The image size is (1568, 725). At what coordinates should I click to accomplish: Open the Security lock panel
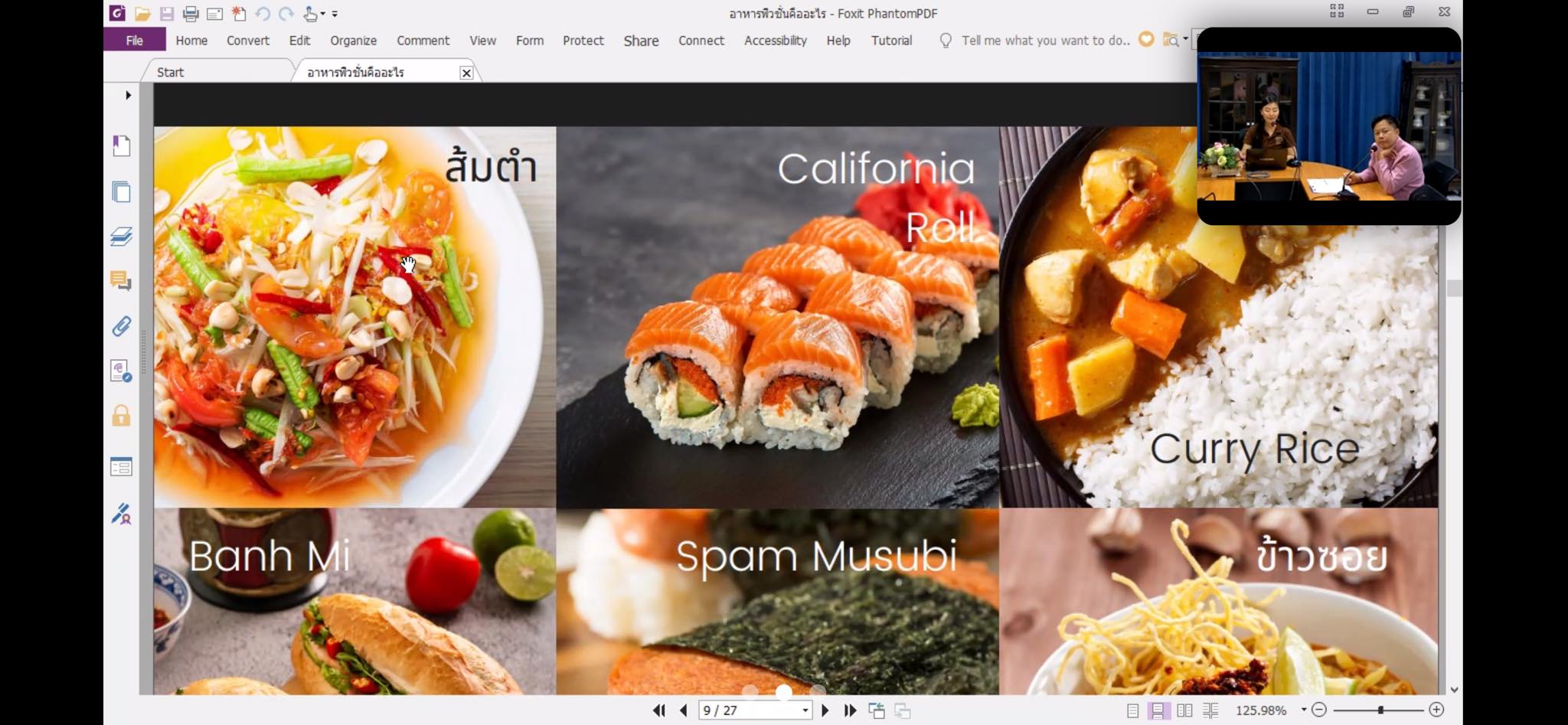(121, 416)
